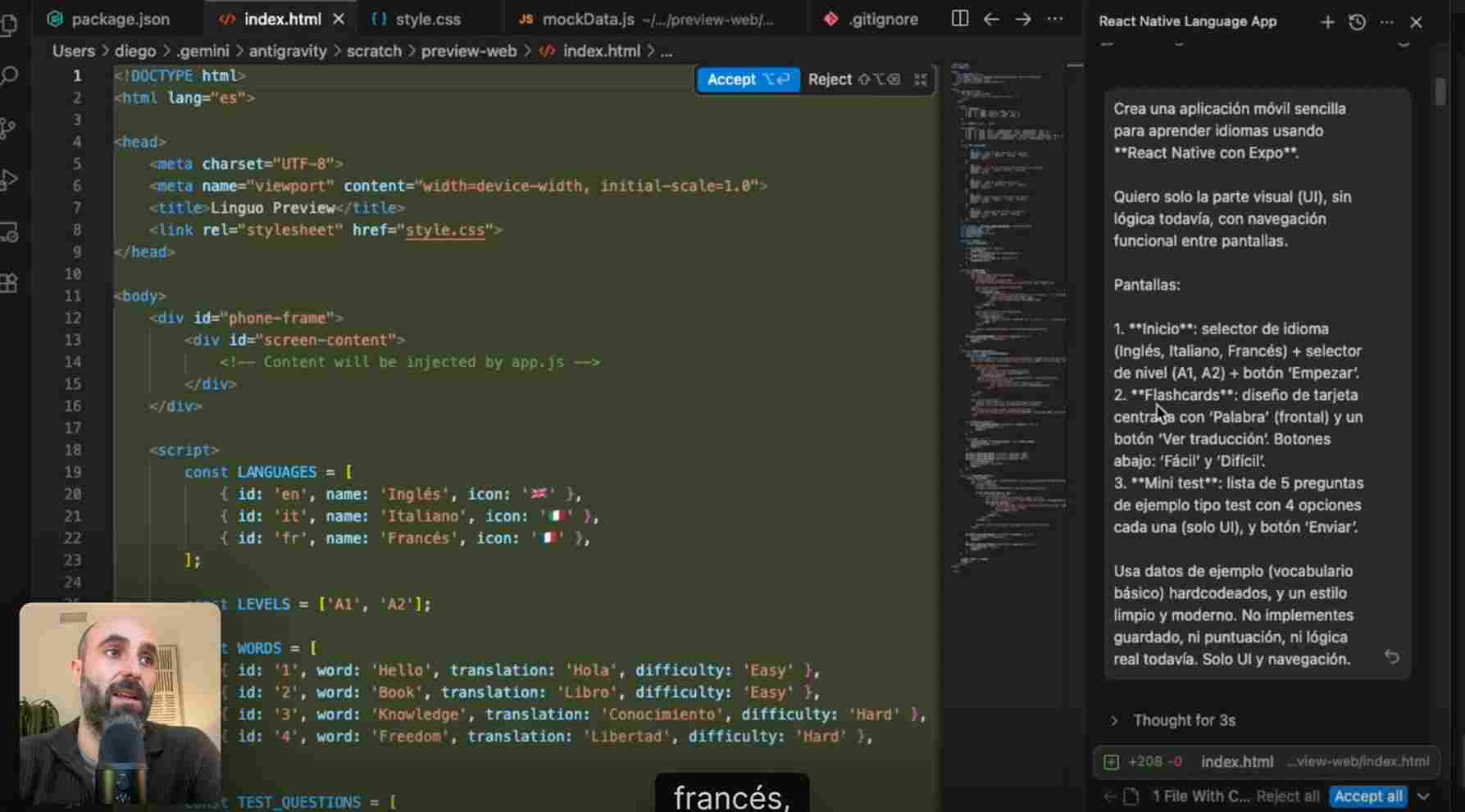1465x812 pixels.
Task: Open editor more actions ellipsis menu
Action: point(1055,19)
